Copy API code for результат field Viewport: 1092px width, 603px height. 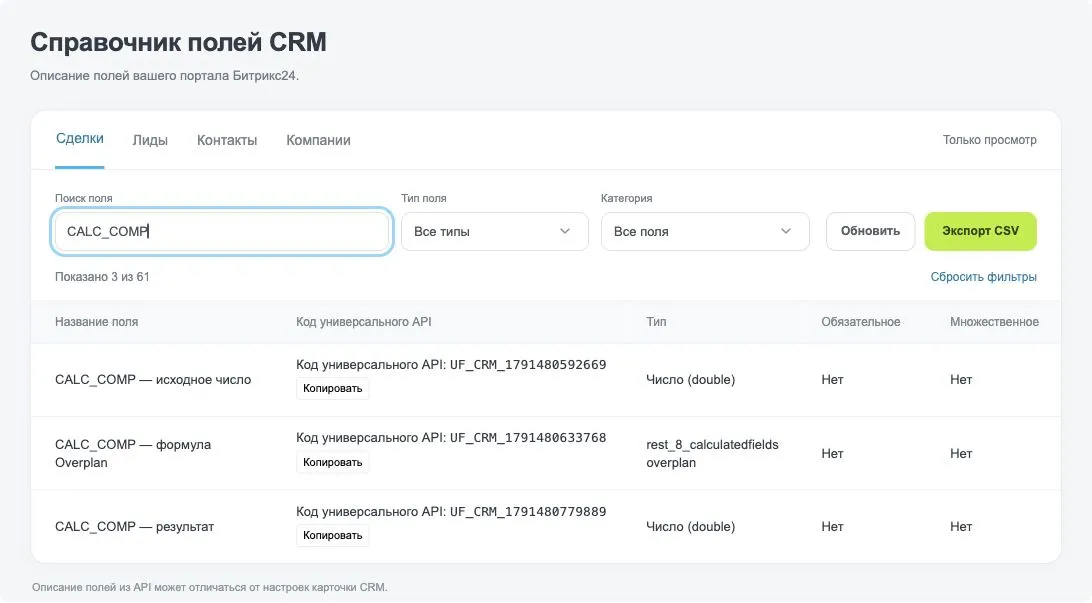pyautogui.click(x=332, y=535)
